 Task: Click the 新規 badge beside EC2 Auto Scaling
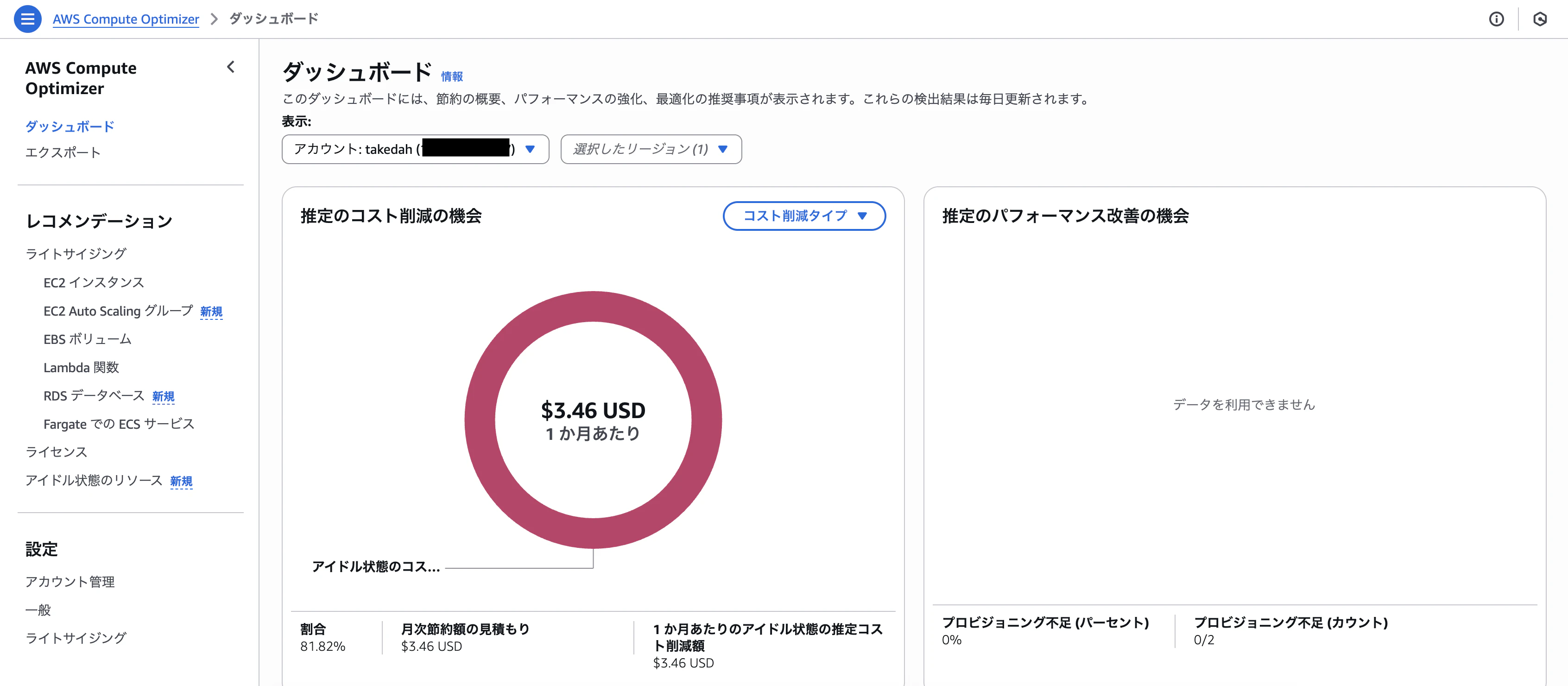click(211, 312)
